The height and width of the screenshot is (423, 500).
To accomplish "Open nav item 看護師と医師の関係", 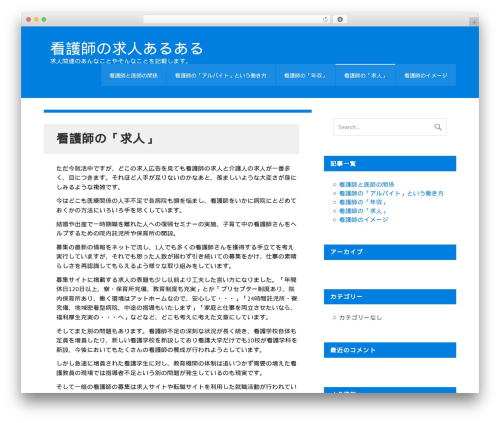I will click(134, 76).
